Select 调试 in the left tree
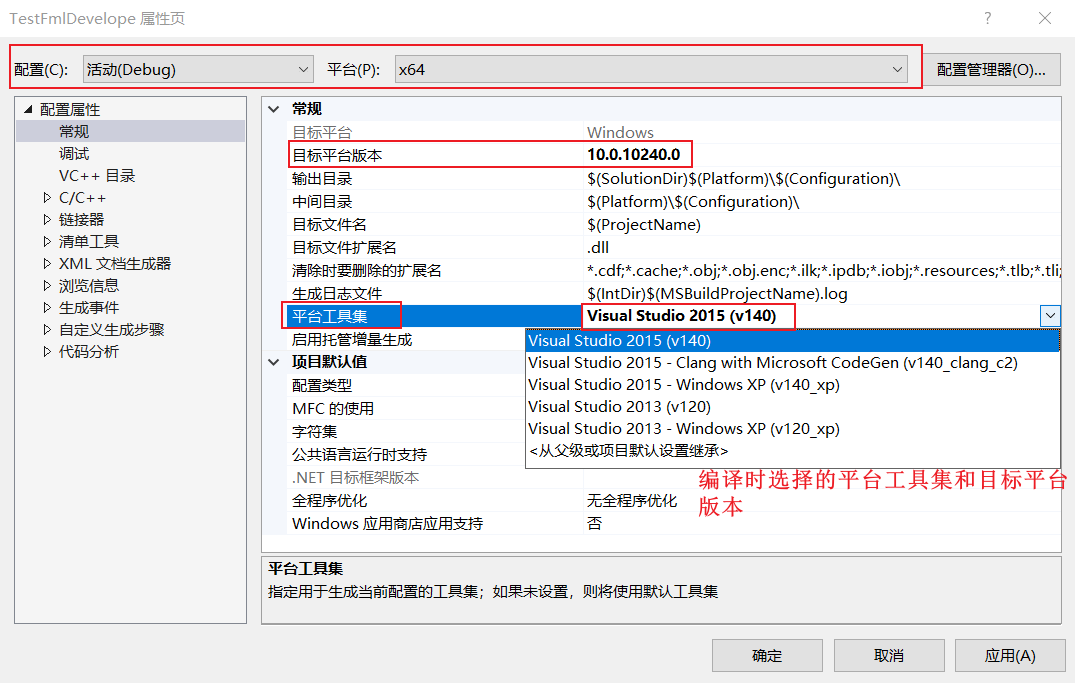This screenshot has width=1075, height=683. [x=74, y=154]
